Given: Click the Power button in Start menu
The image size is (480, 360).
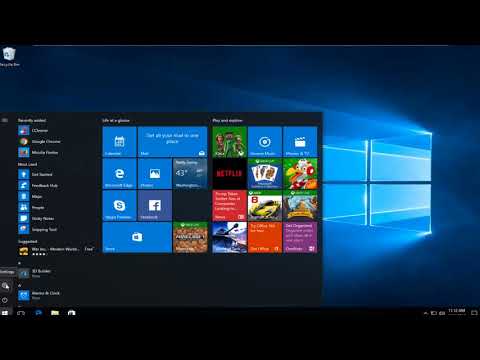Looking at the screenshot, I should coord(5,300).
